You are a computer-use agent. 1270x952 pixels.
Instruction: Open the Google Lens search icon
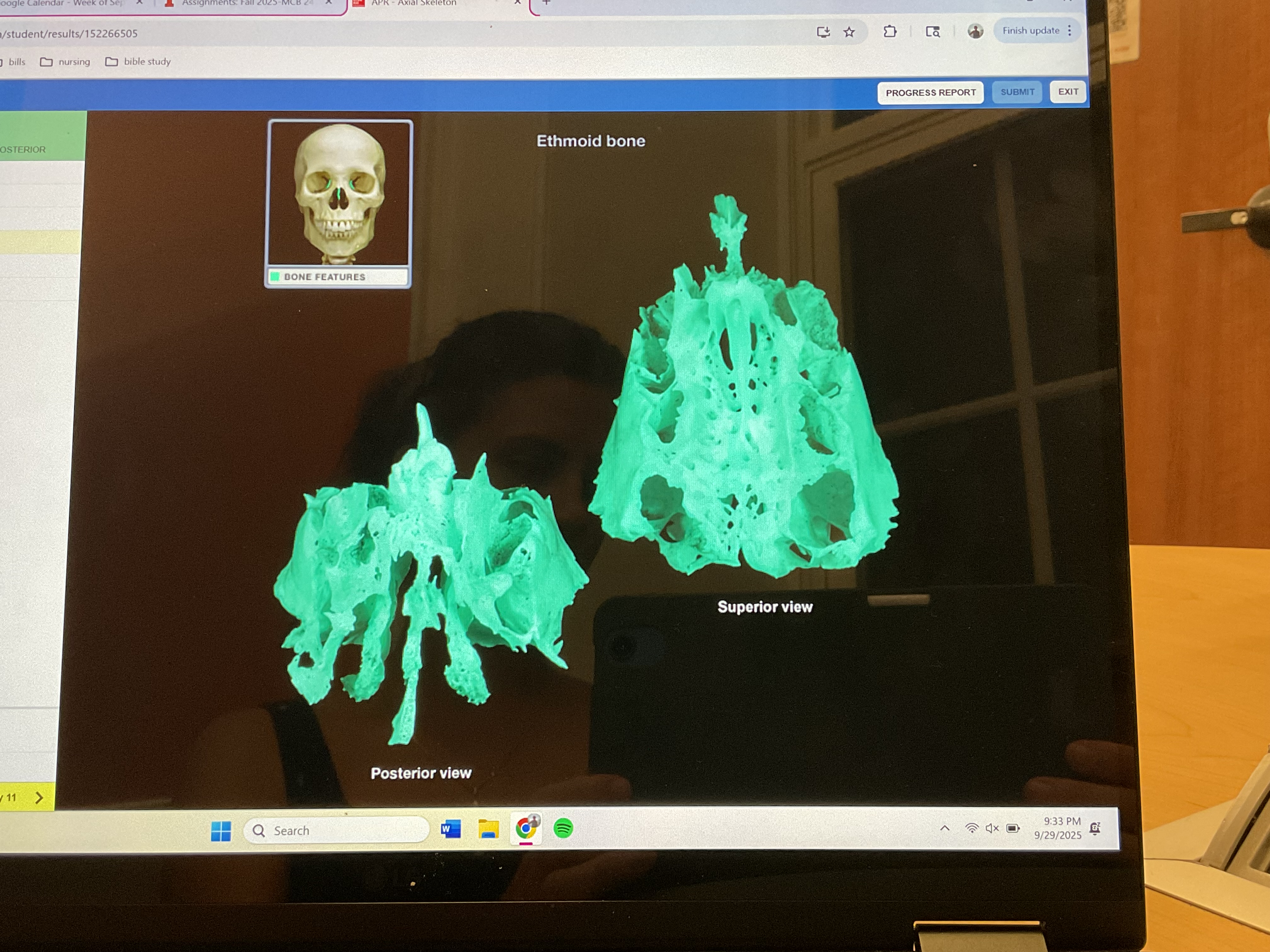pos(932,31)
